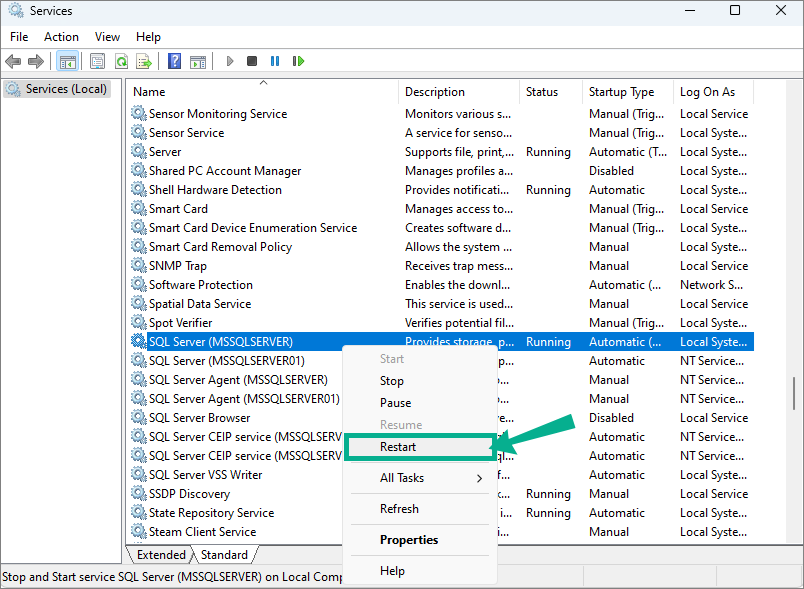Click the Start Service play icon in toolbar
804x589 pixels.
click(x=230, y=62)
